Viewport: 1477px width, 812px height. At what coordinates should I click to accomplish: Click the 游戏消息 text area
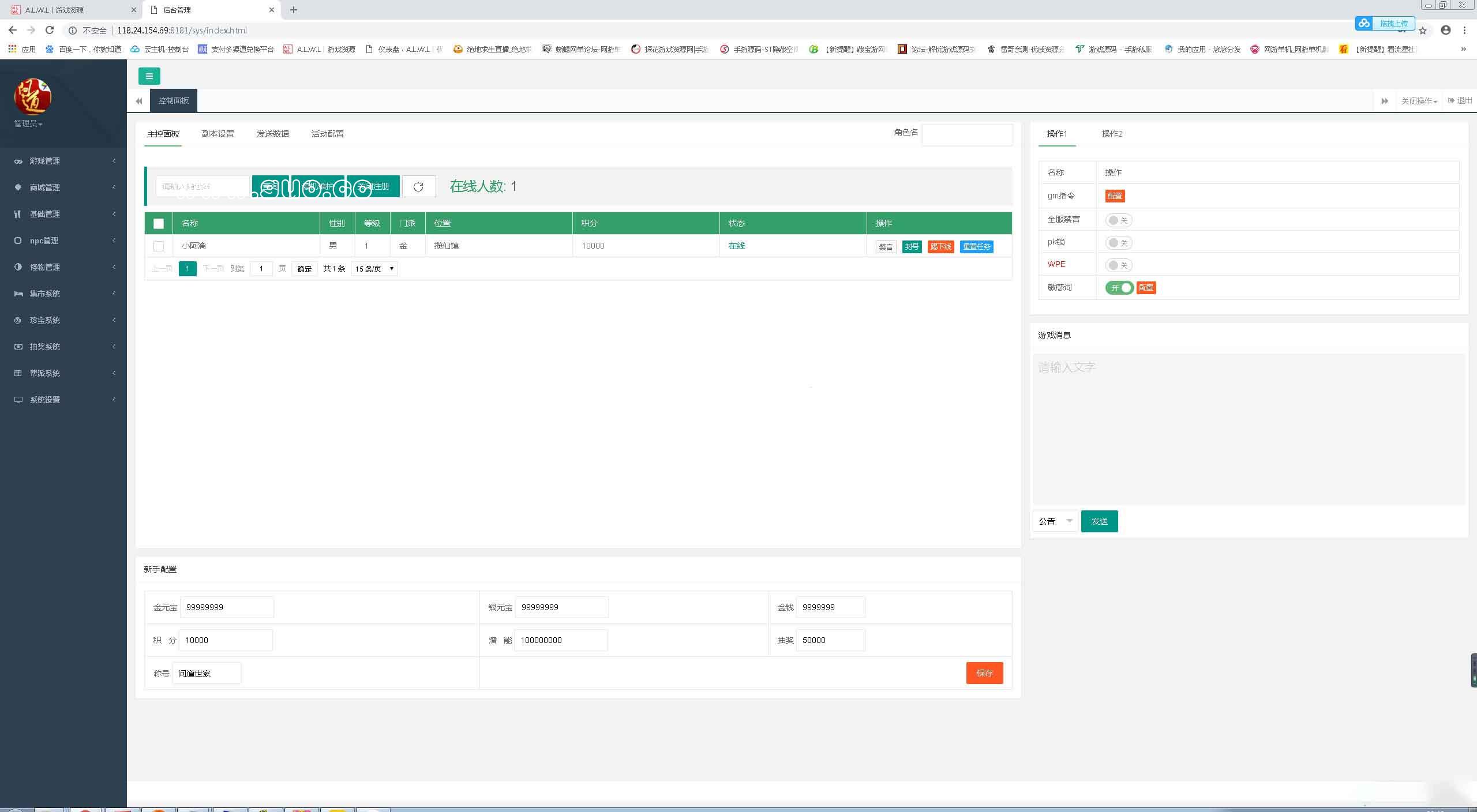click(x=1249, y=430)
